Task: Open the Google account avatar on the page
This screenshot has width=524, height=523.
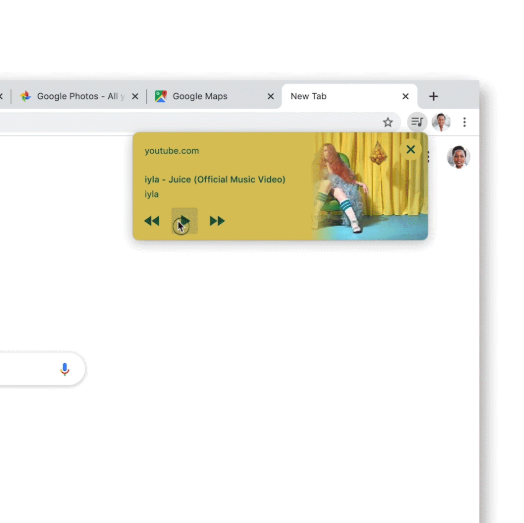Action: pos(458,157)
